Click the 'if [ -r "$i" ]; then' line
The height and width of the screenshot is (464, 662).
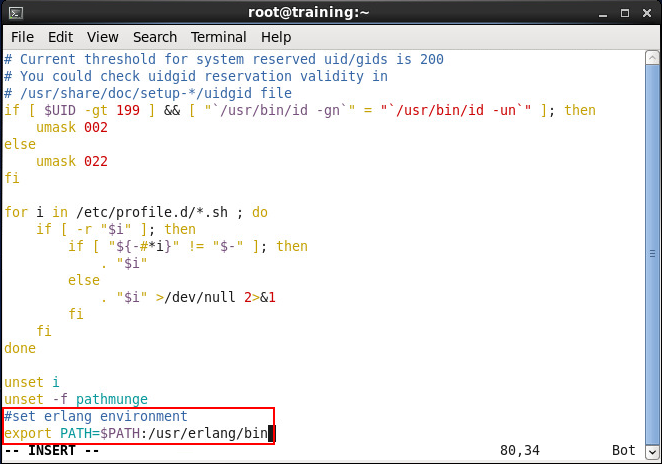pos(116,229)
